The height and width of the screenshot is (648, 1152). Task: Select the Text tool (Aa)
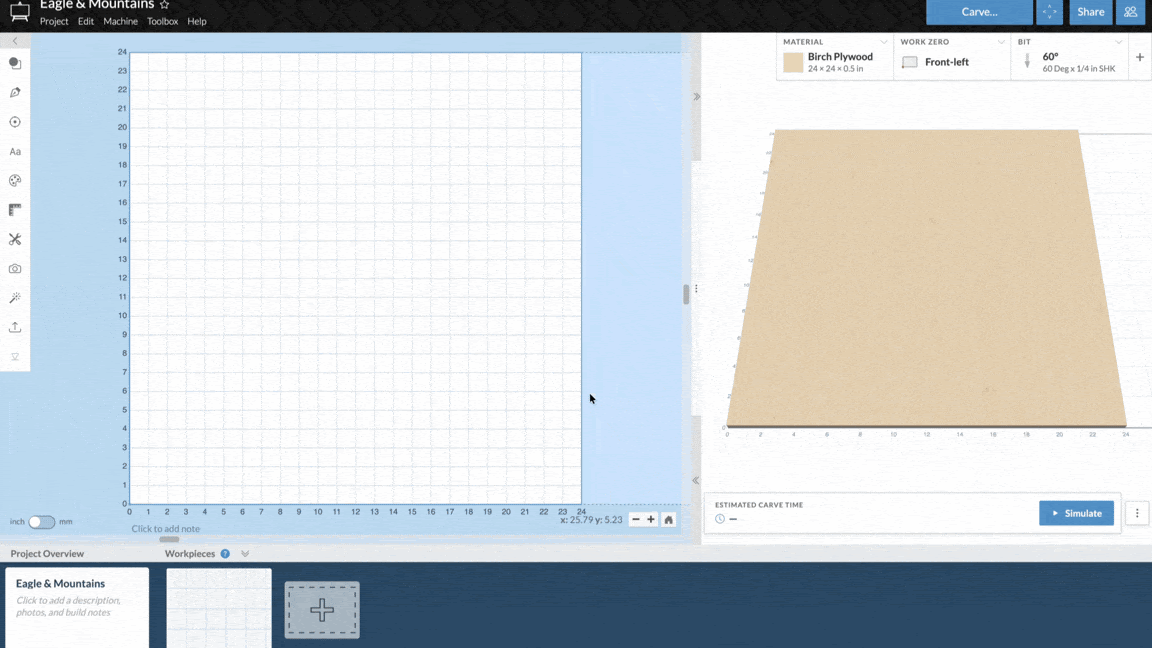[15, 151]
